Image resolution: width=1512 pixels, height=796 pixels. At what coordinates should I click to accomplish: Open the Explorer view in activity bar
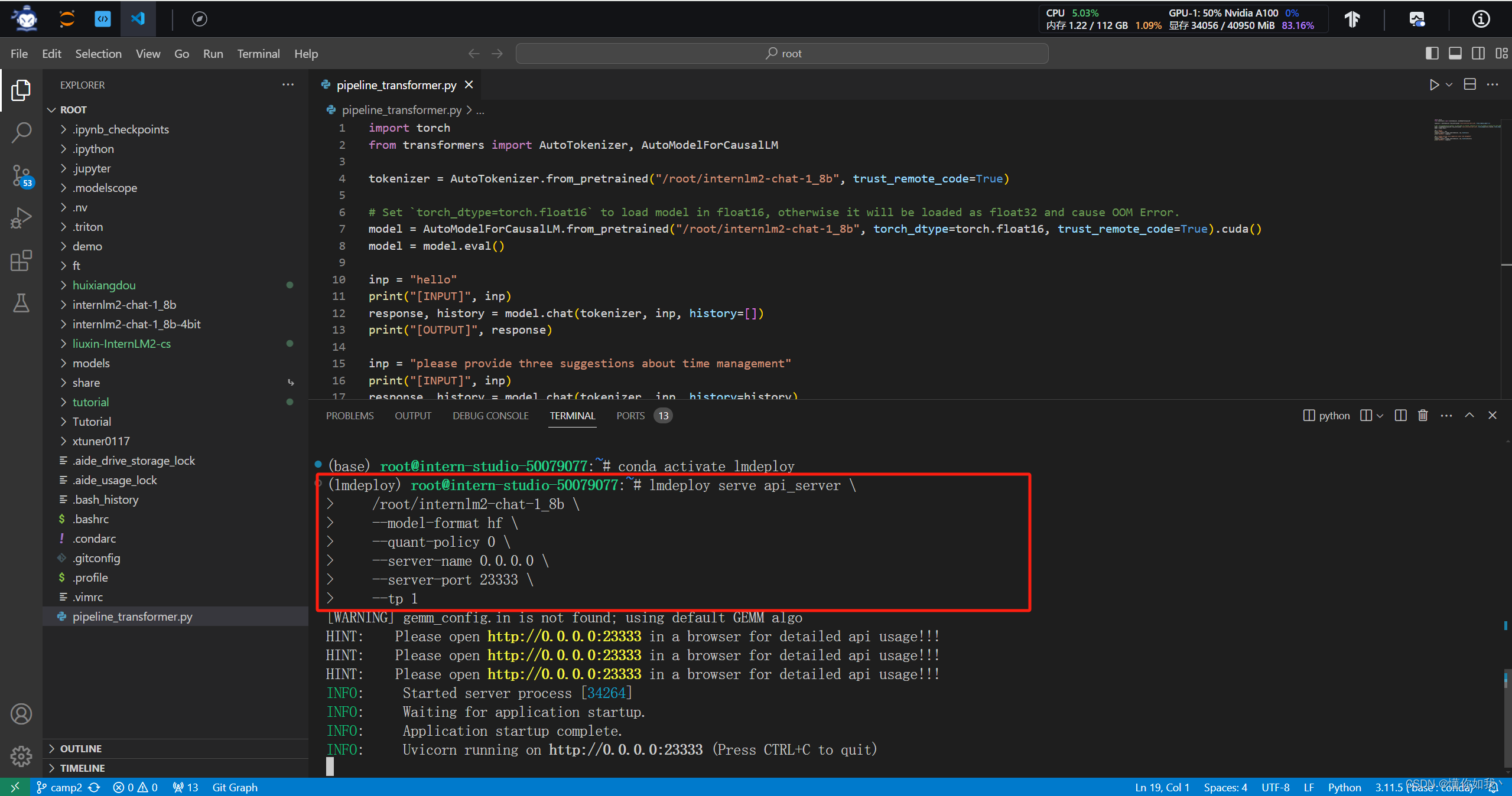[x=21, y=90]
